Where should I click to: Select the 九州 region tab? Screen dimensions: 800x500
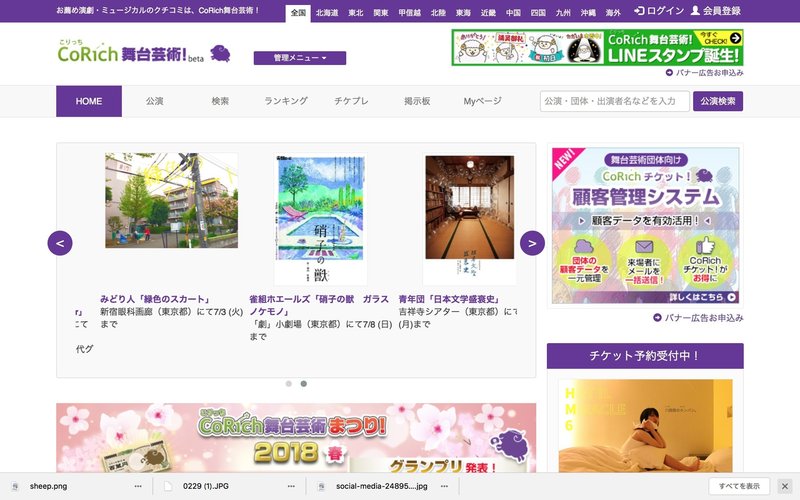[563, 13]
